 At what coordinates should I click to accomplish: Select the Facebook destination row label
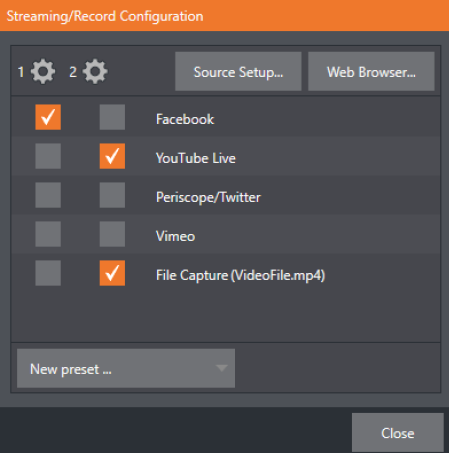pyautogui.click(x=185, y=119)
